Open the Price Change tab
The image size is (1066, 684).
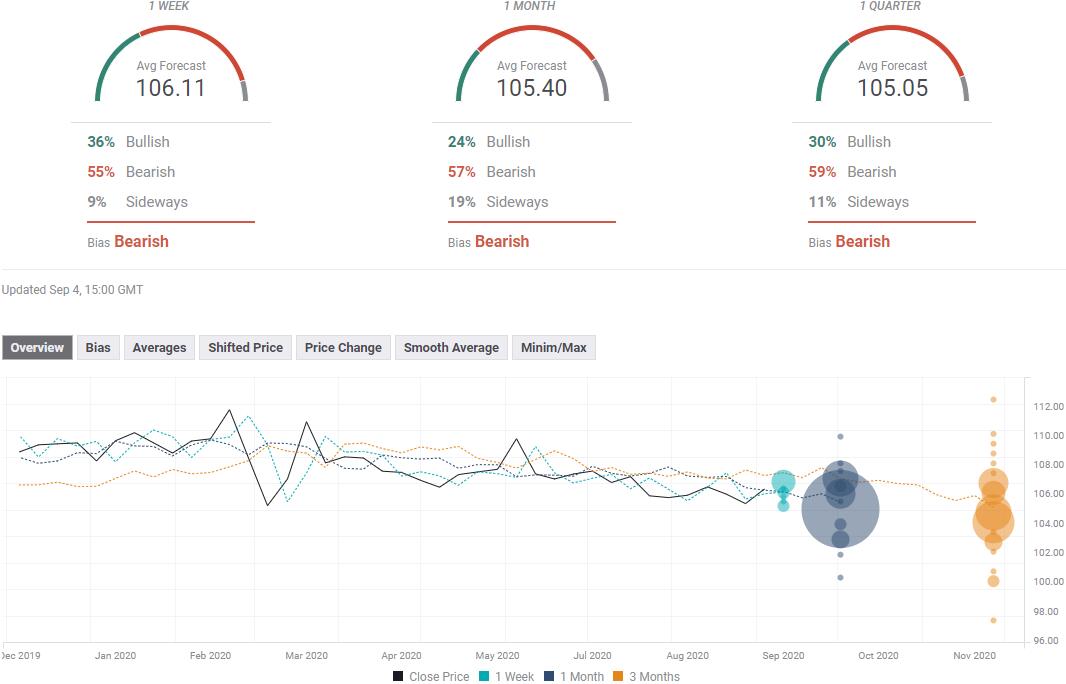[x=343, y=347]
